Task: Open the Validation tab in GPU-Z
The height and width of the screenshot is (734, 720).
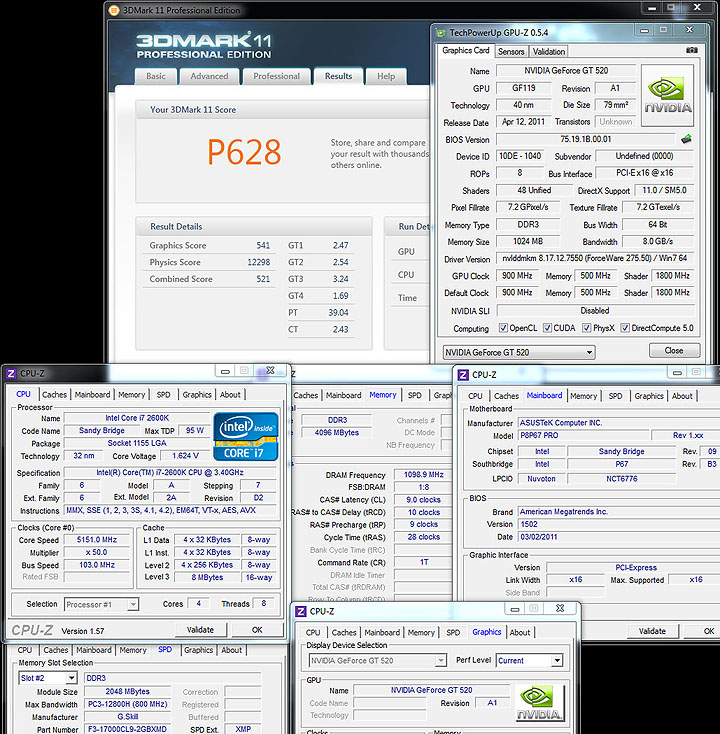Action: [x=549, y=51]
